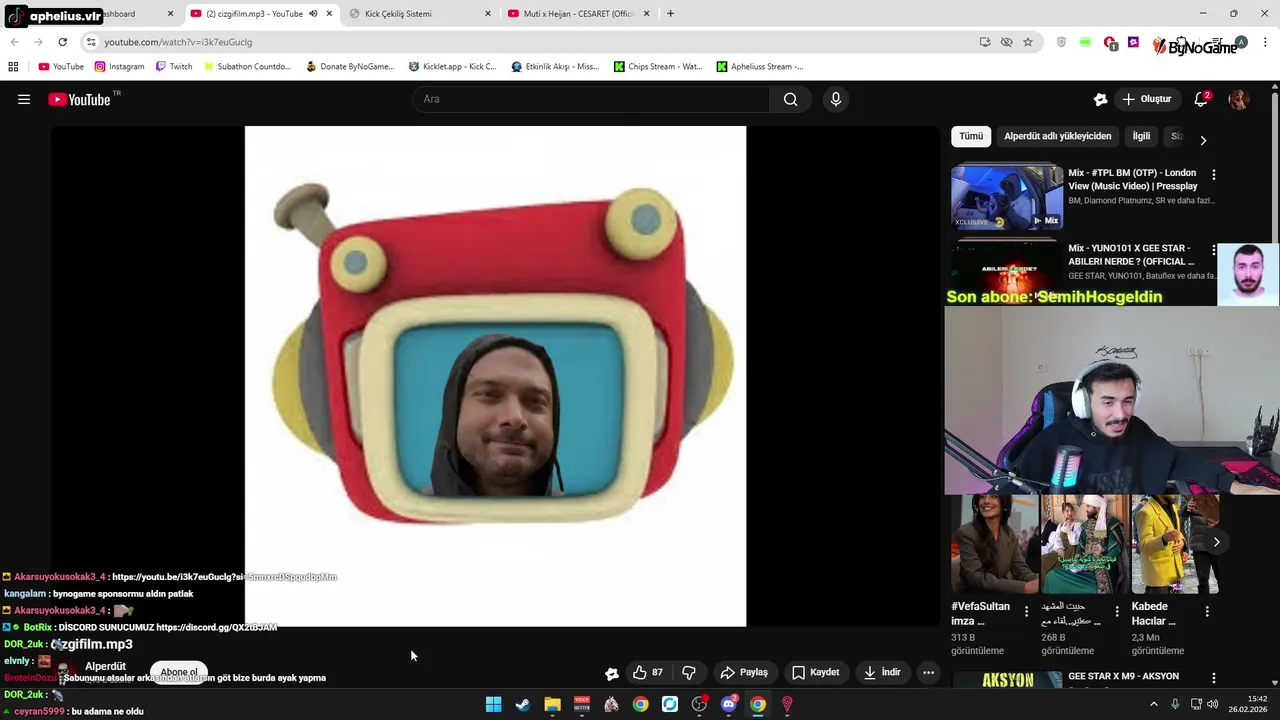Focus the YouTube Ara search field
This screenshot has width=1280, height=720.
tap(590, 99)
